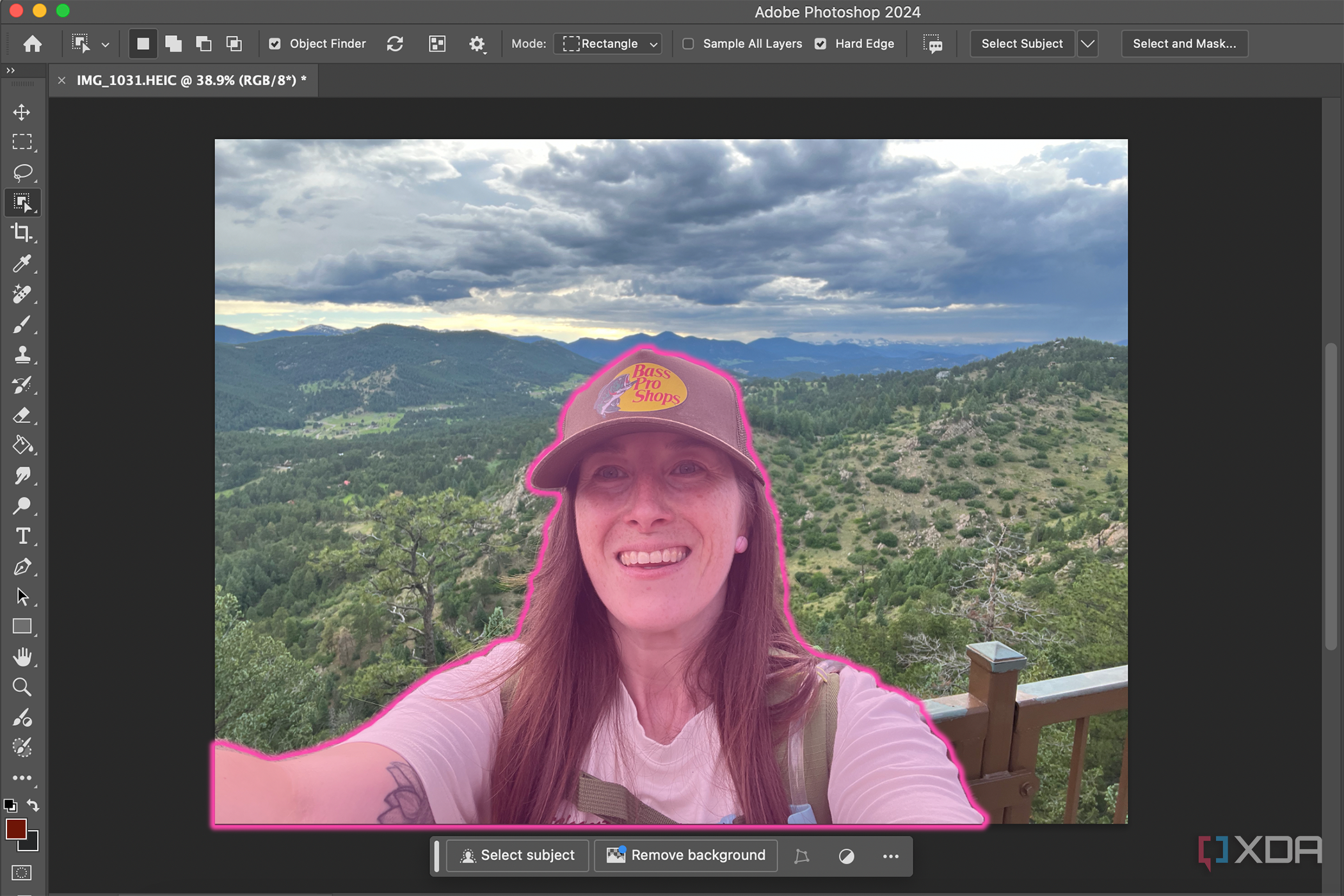Open the Mode Rectangle dropdown
Viewport: 1344px width, 896px height.
[x=608, y=44]
